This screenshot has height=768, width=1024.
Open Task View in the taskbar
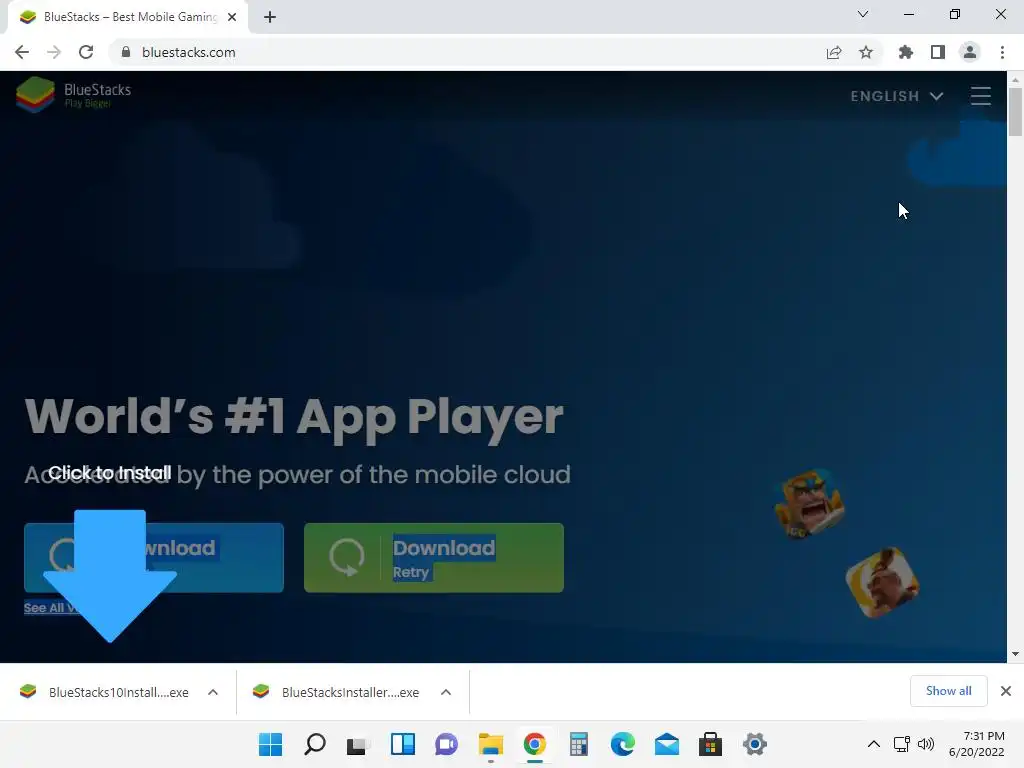pos(359,744)
